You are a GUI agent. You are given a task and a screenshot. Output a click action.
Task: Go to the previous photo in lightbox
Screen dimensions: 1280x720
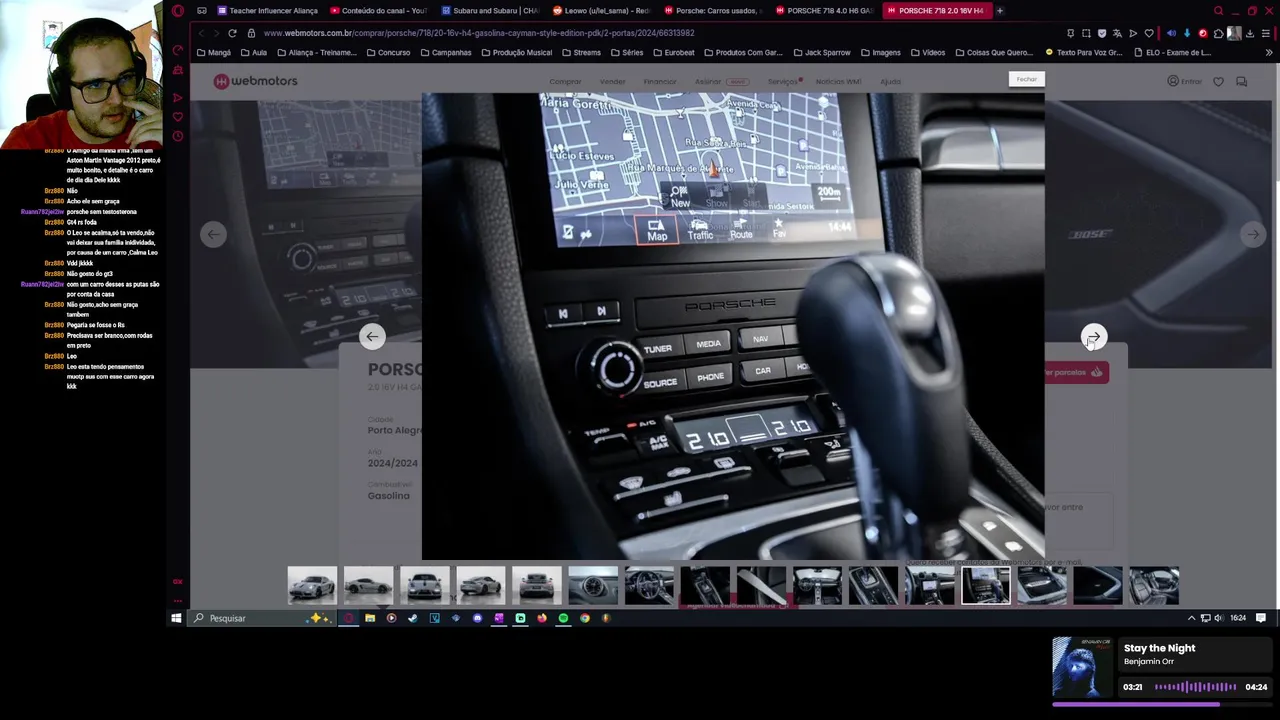pyautogui.click(x=372, y=337)
